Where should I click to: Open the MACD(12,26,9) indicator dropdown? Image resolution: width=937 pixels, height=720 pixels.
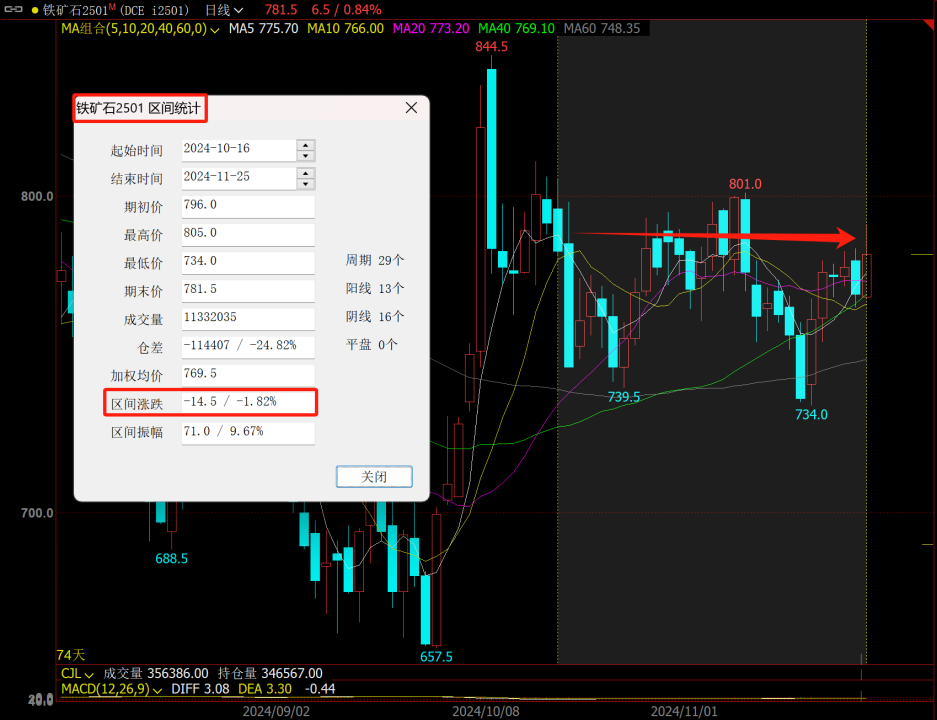tap(112, 689)
